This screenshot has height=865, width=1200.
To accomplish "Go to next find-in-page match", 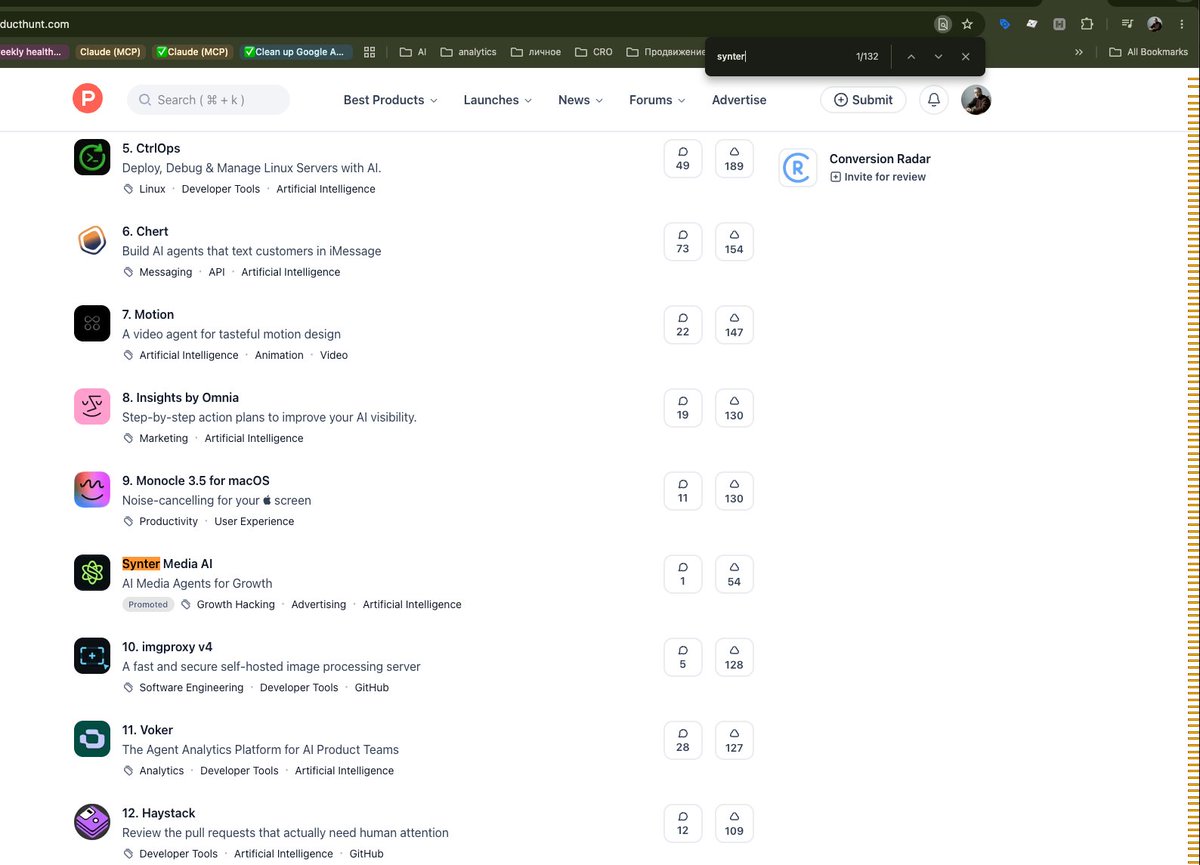I will pyautogui.click(x=938, y=57).
